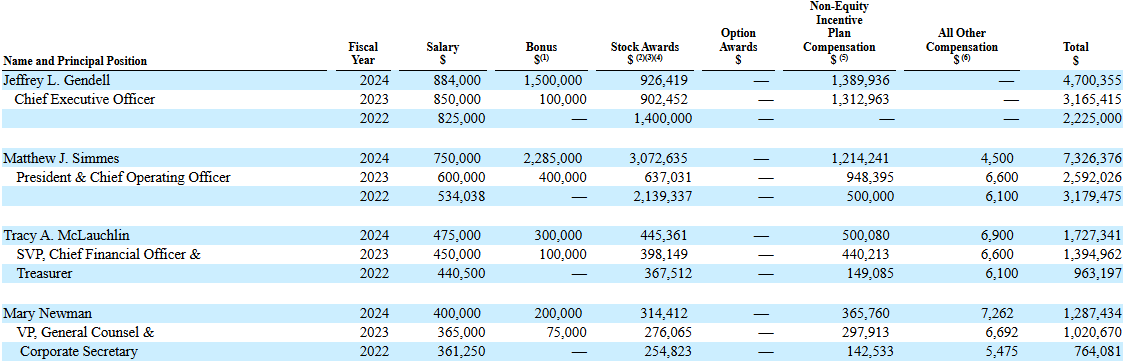
Task: Click the name Mary Newman
Action: tap(47, 313)
